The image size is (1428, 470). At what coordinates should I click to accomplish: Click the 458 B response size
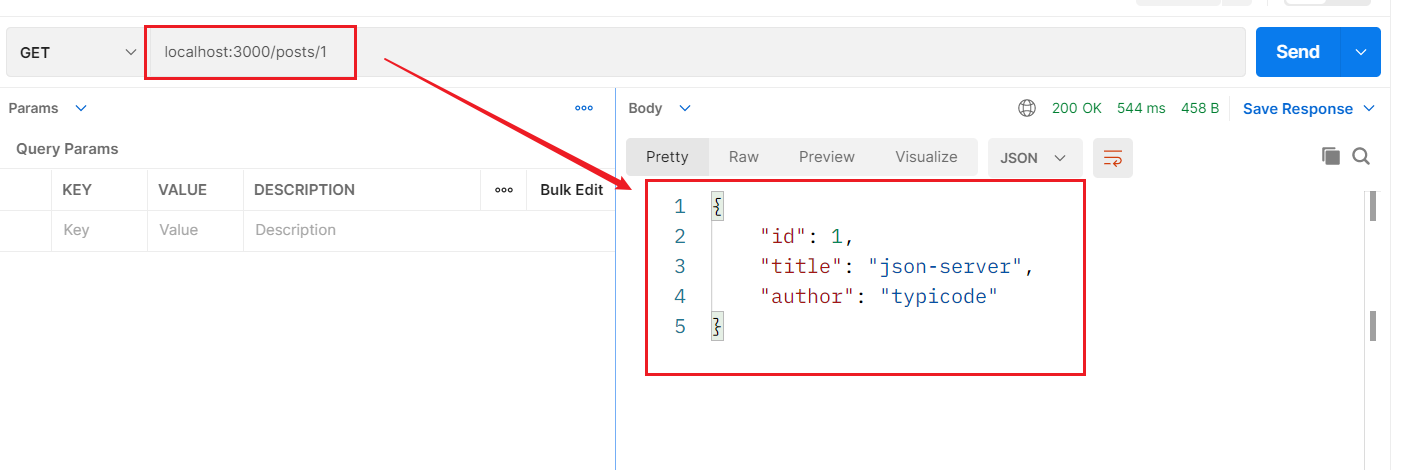tap(1200, 108)
